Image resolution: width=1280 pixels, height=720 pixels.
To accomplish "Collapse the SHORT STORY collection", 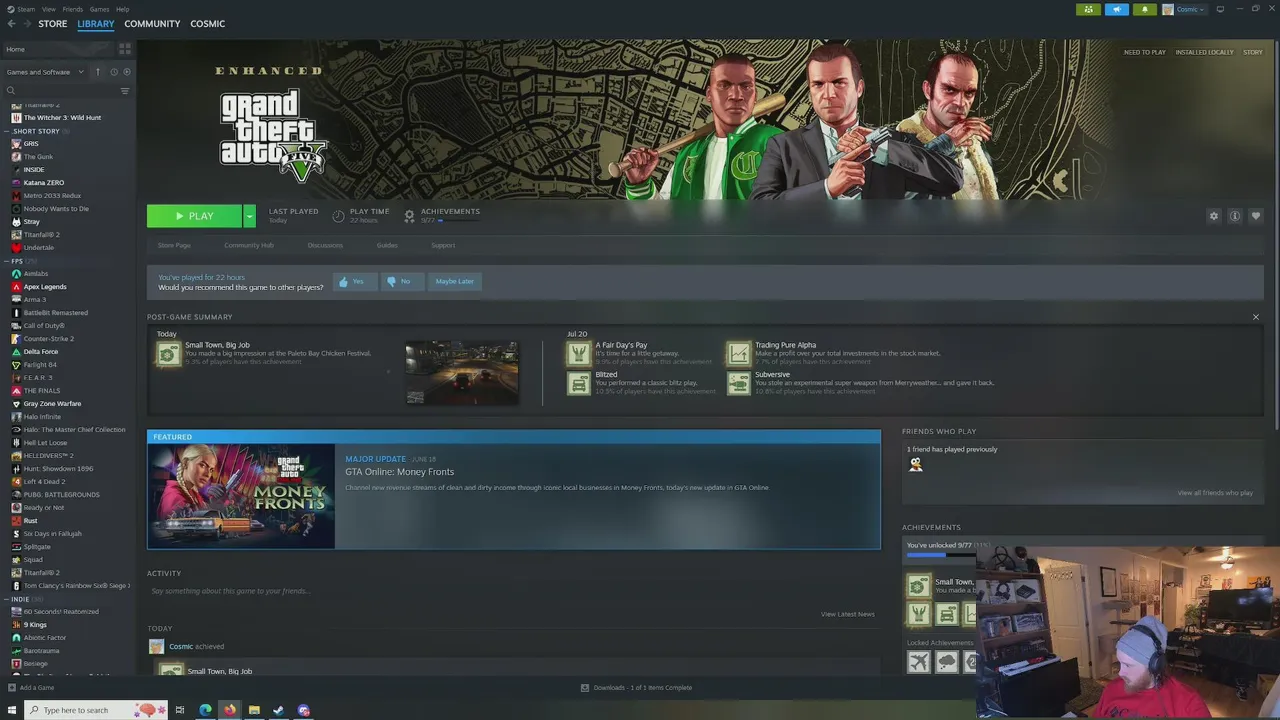I will [x=7, y=131].
